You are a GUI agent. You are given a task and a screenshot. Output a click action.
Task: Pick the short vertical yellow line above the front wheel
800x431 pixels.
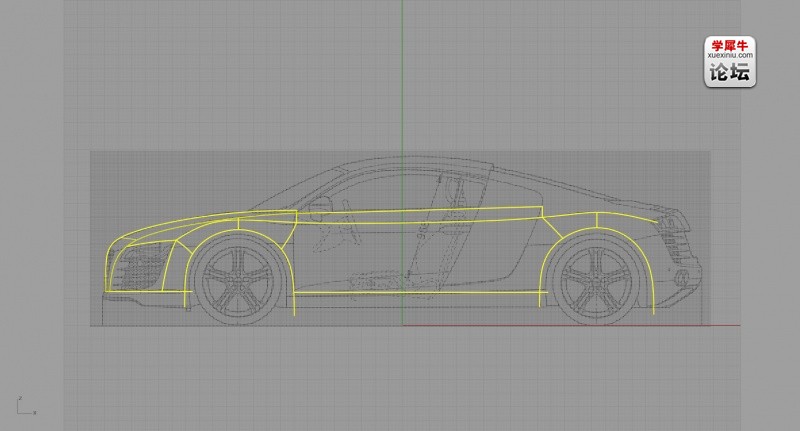pyautogui.click(x=238, y=223)
